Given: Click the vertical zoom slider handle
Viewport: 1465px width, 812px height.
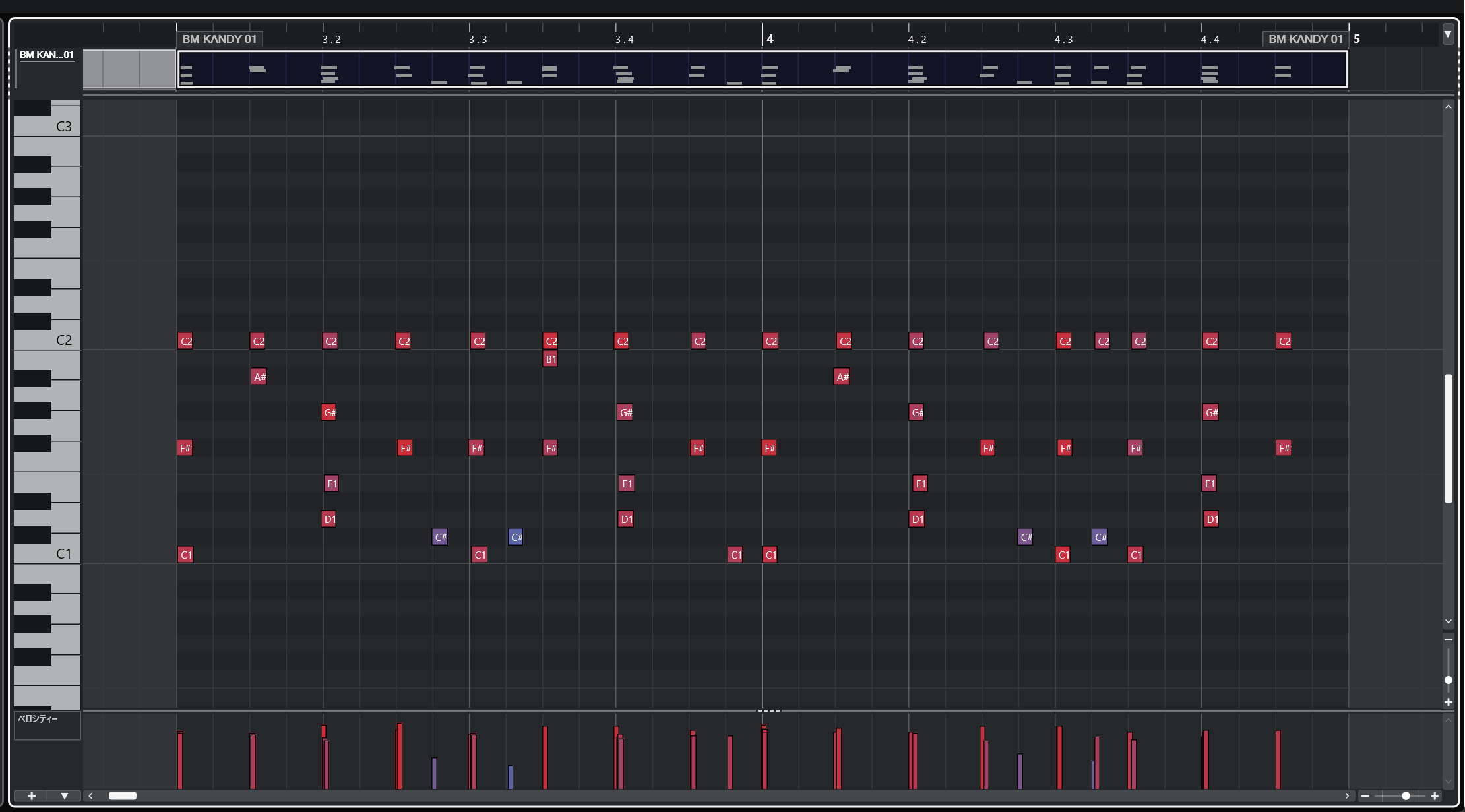Looking at the screenshot, I should tap(1449, 680).
